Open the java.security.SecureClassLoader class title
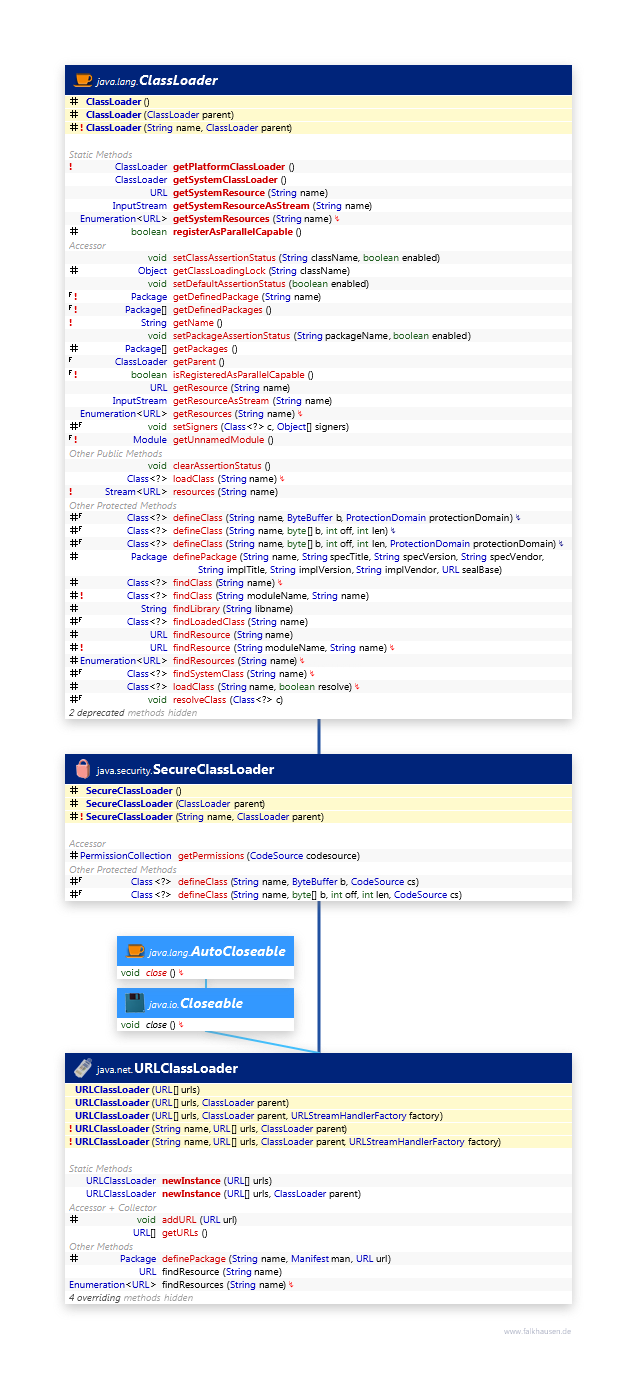 [185, 769]
